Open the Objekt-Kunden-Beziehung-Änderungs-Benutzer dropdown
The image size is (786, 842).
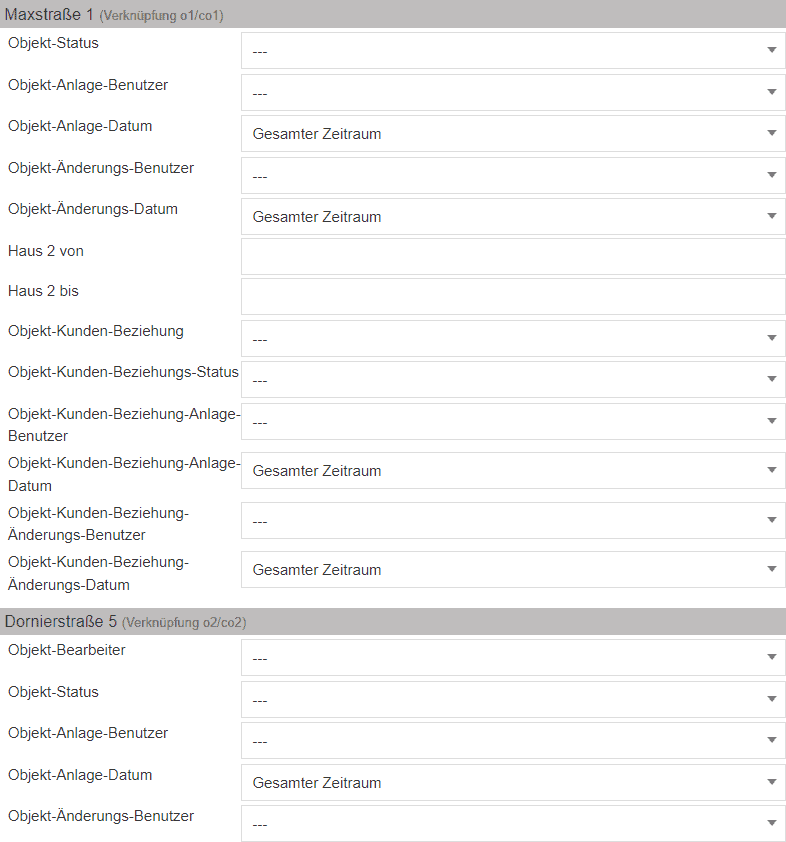[x=512, y=521]
